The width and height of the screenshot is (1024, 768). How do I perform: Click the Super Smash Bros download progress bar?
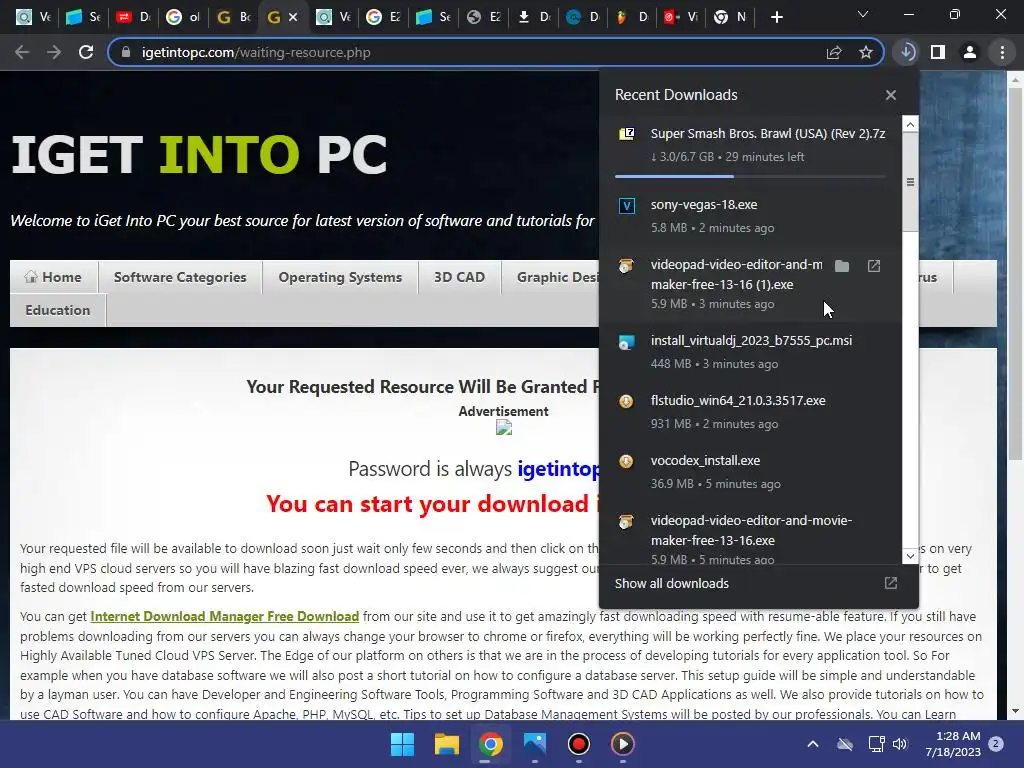click(x=750, y=176)
